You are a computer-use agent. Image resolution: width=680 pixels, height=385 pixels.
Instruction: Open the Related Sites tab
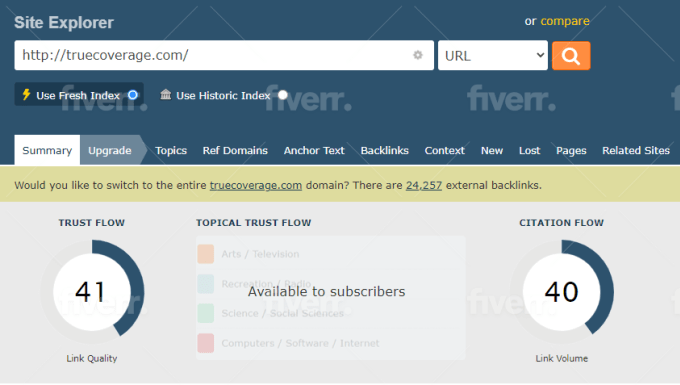tap(636, 150)
